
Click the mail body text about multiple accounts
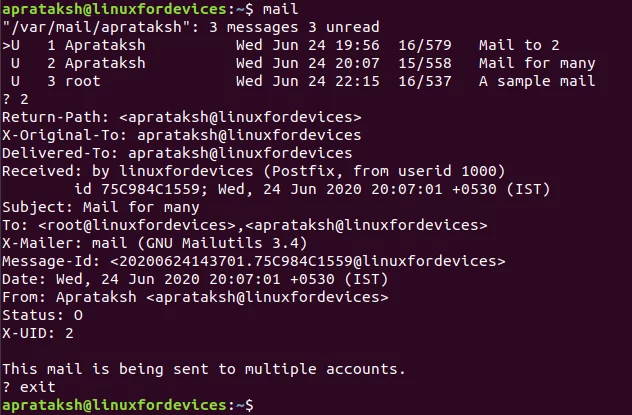(x=204, y=369)
